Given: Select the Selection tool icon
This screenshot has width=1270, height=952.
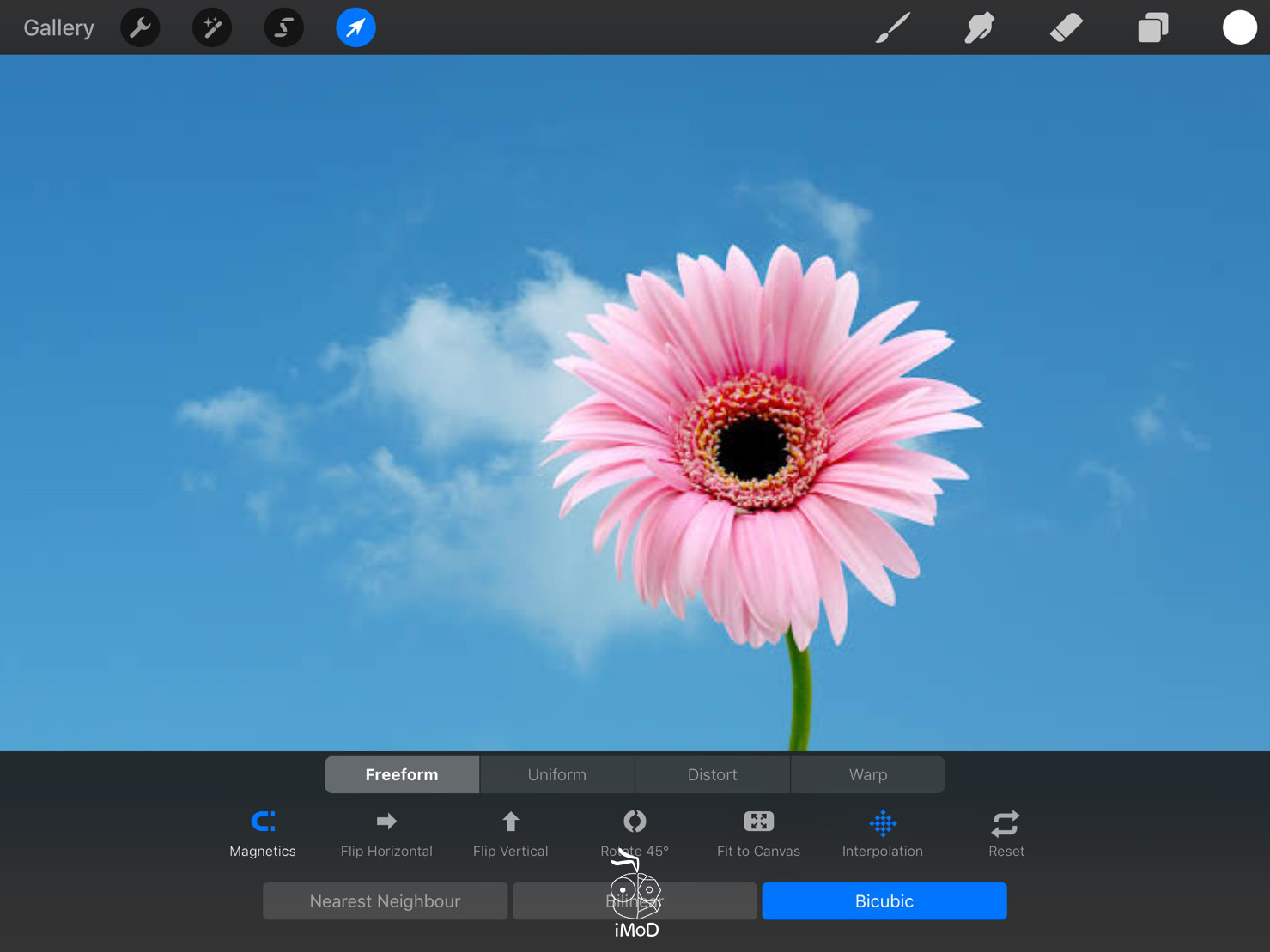Looking at the screenshot, I should coord(283,28).
